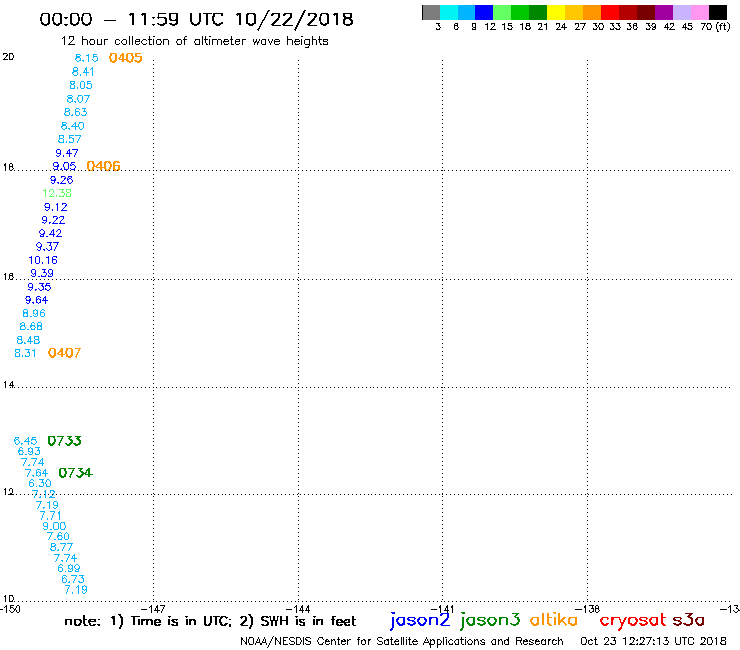Click the 6.99 wave height value
Viewport: 740px width, 650px height.
tap(69, 568)
